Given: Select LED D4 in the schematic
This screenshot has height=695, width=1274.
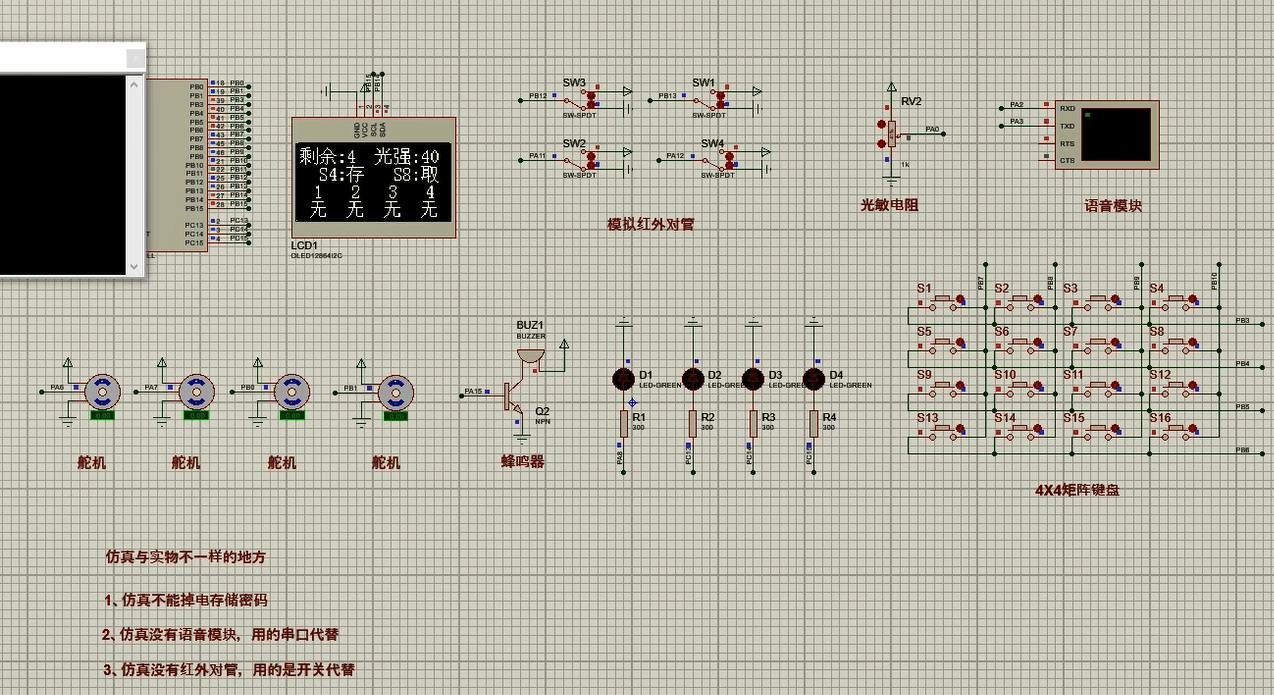Looking at the screenshot, I should click(814, 378).
